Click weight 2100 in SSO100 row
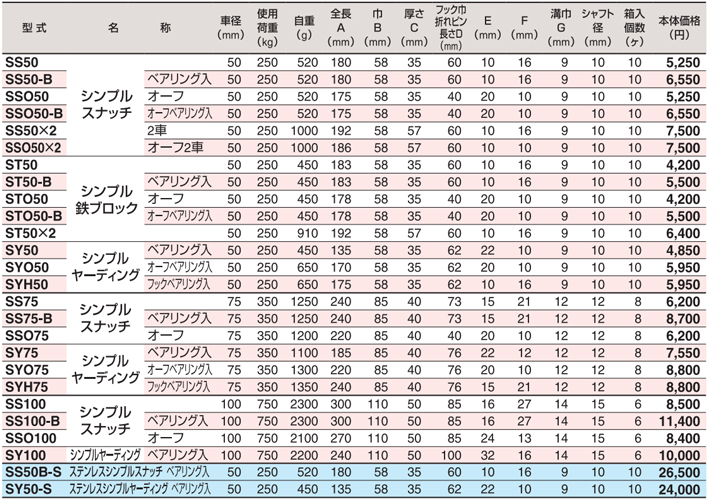Screen dimensions: 708x500 tap(304, 439)
